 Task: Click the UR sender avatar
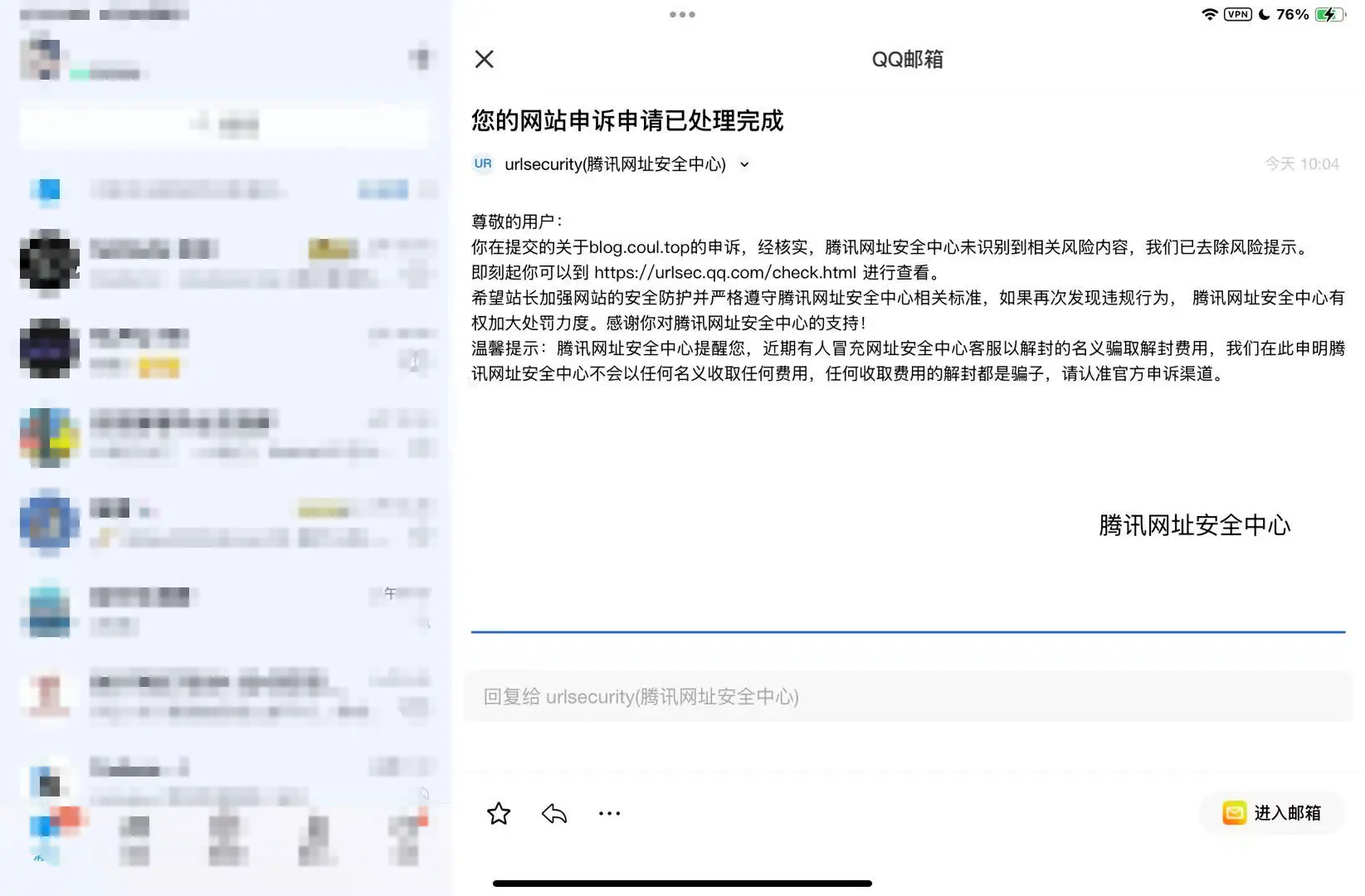click(483, 163)
